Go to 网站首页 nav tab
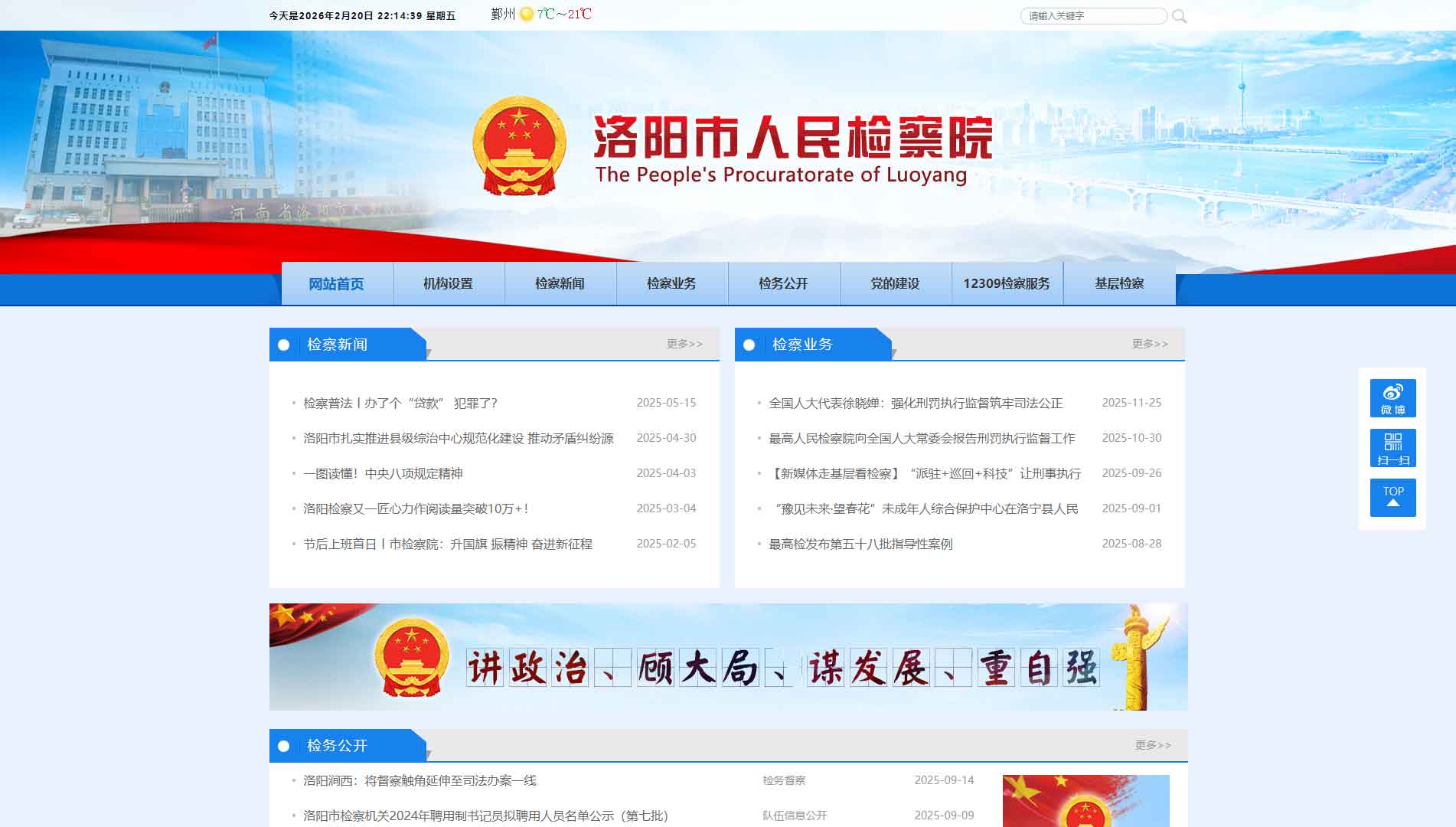This screenshot has height=827, width=1456. pyautogui.click(x=337, y=283)
